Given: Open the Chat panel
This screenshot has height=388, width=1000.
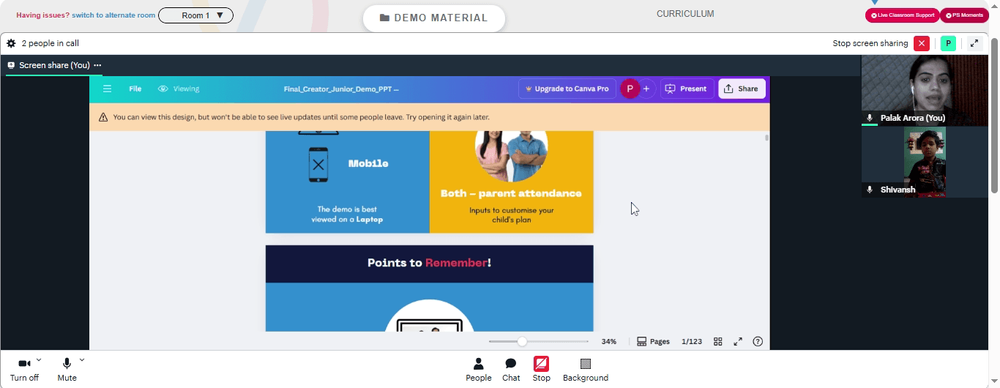Looking at the screenshot, I should (511, 369).
